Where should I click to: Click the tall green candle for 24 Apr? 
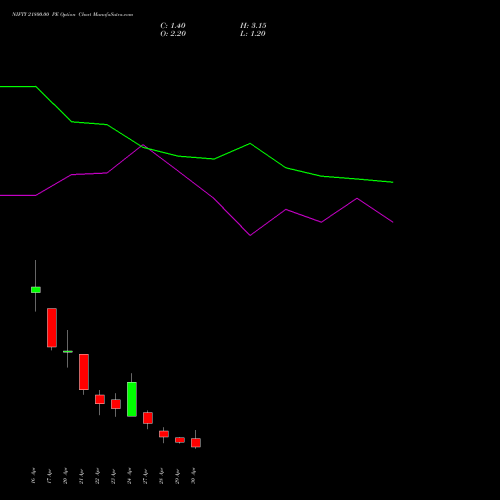pos(132,399)
